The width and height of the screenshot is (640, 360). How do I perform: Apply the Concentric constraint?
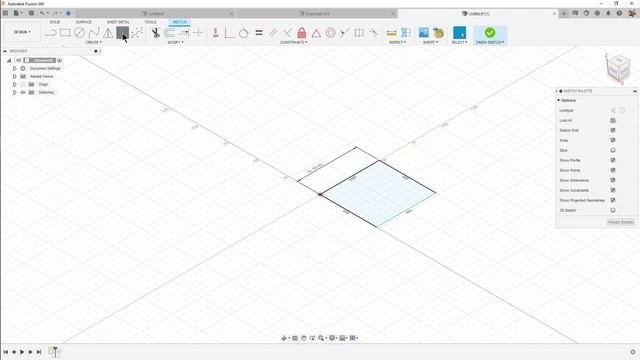(331, 33)
